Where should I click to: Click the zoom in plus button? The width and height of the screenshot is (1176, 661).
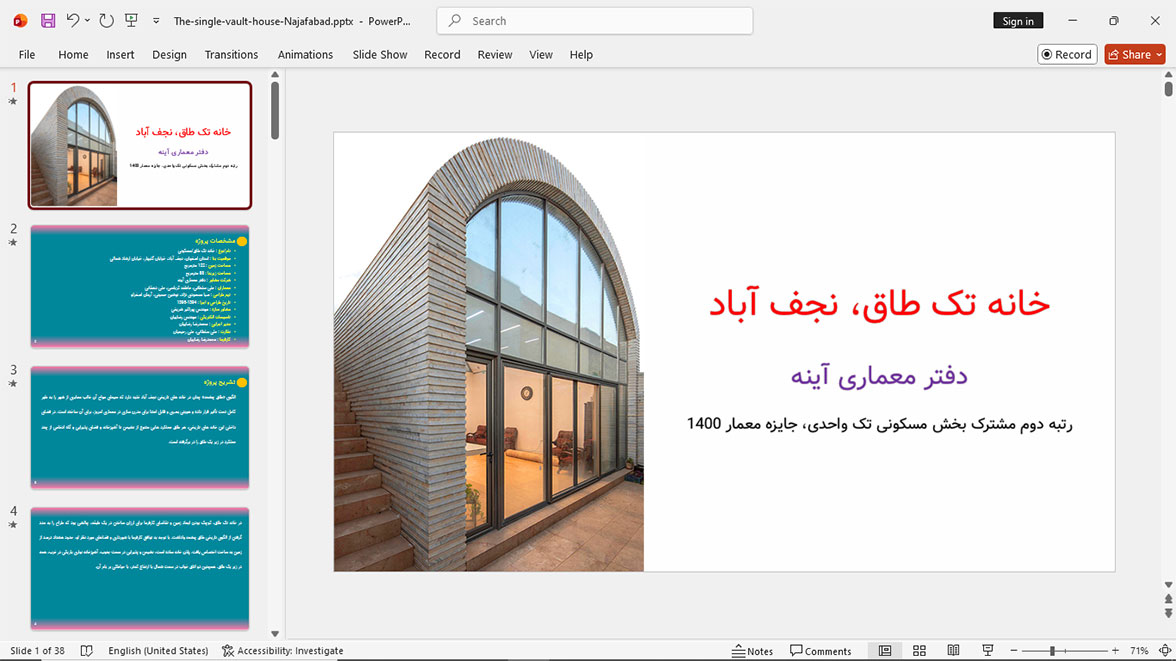(x=1115, y=650)
